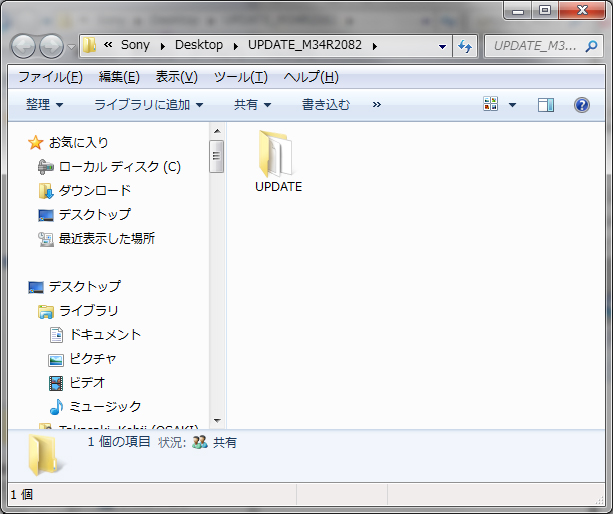613x514 pixels.
Task: Click the Refresh button beside address bar
Action: tap(465, 46)
